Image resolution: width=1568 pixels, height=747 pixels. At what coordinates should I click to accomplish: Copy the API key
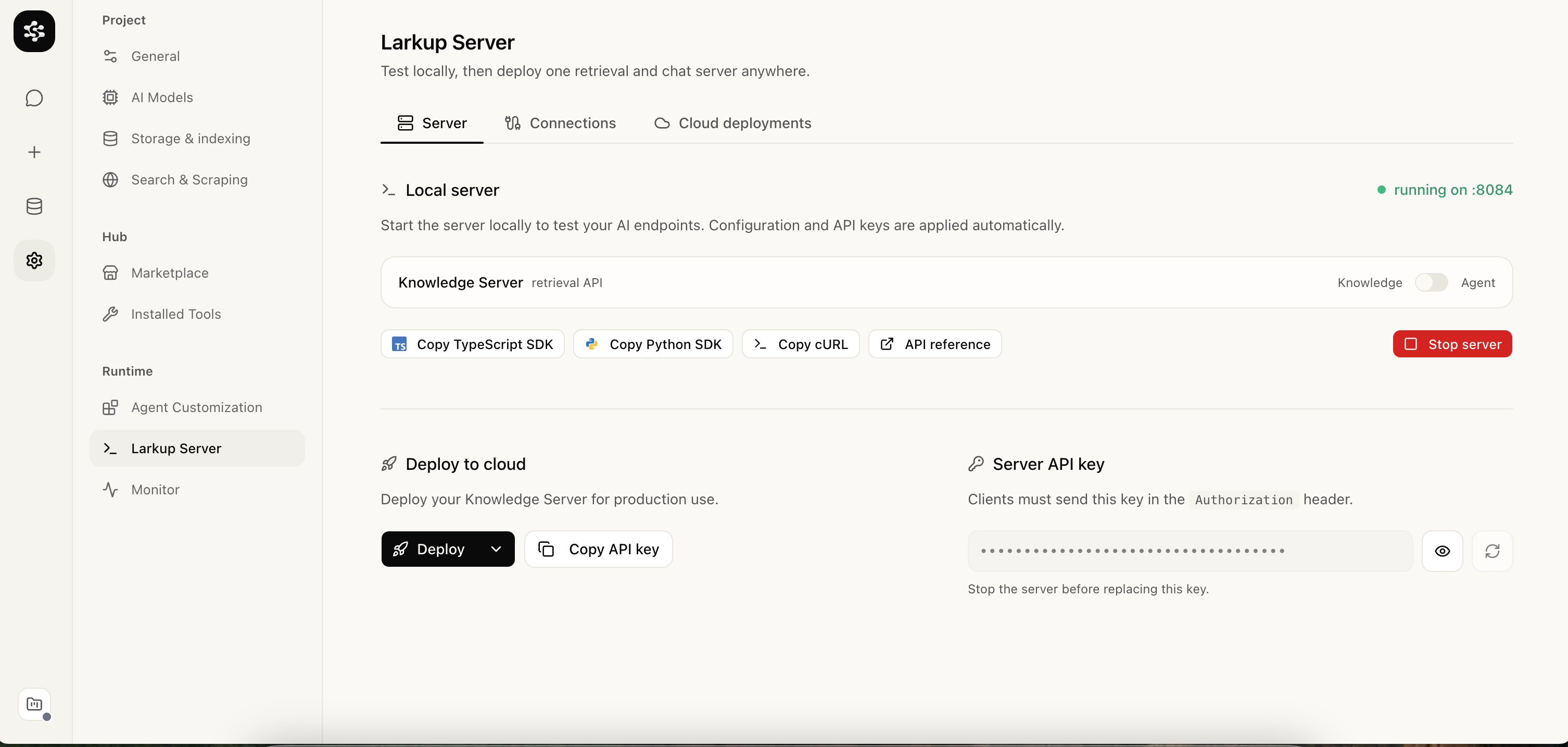click(x=598, y=550)
